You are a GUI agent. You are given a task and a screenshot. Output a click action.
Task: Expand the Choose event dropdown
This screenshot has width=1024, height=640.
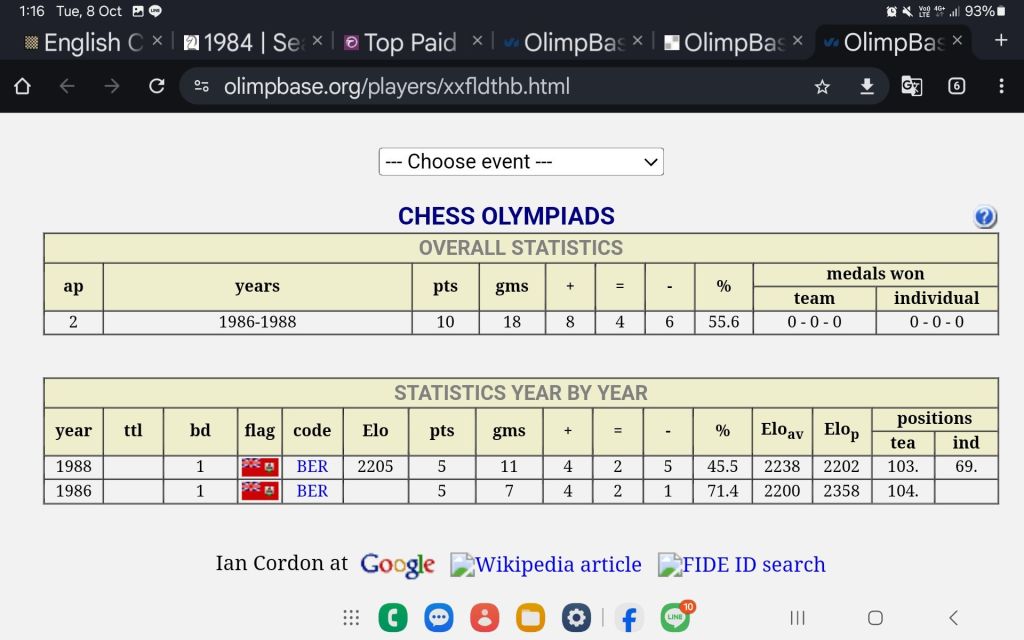520,162
